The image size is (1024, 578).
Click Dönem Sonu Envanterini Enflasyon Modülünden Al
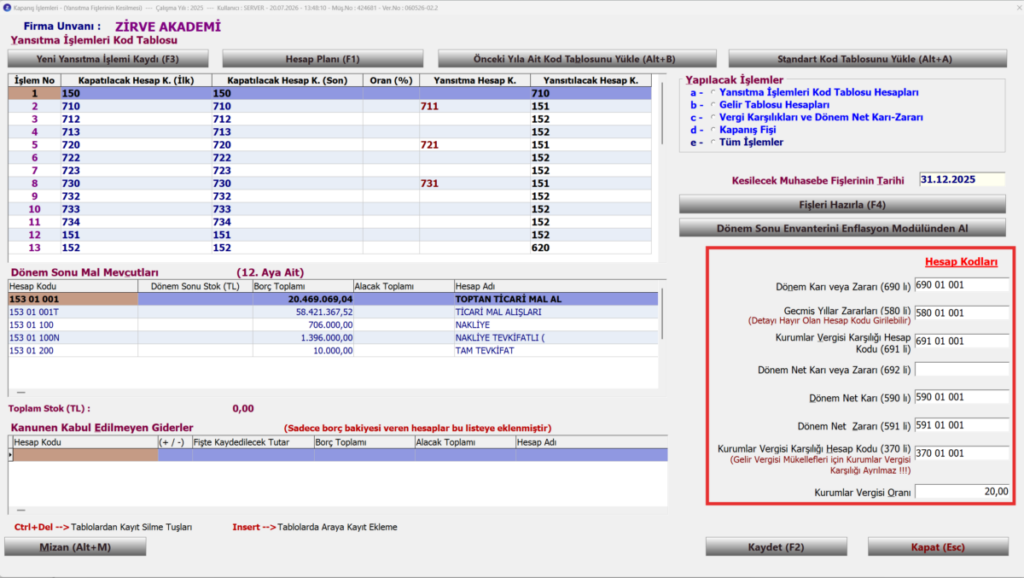tap(842, 229)
